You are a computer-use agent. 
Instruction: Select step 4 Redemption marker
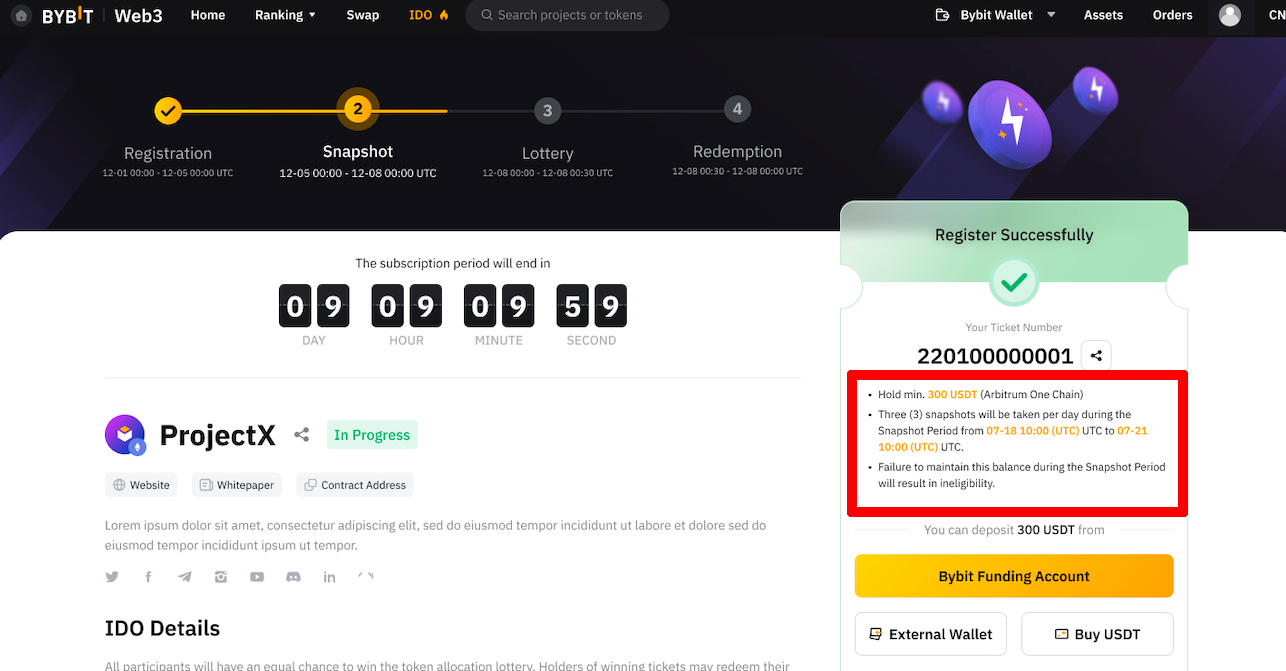pyautogui.click(x=737, y=109)
